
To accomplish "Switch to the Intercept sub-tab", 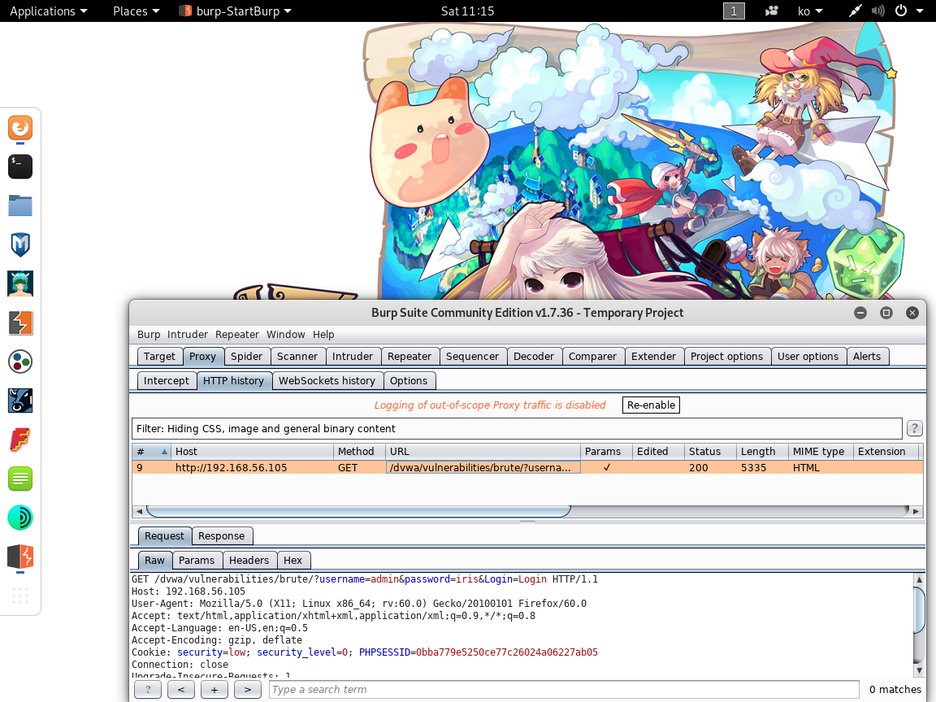I will (x=166, y=381).
